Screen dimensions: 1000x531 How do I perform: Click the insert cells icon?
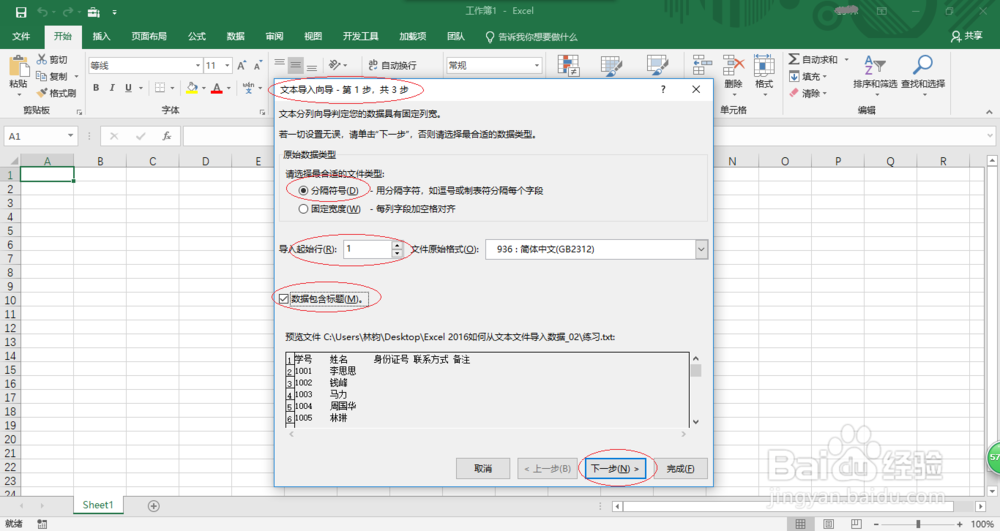pos(702,66)
